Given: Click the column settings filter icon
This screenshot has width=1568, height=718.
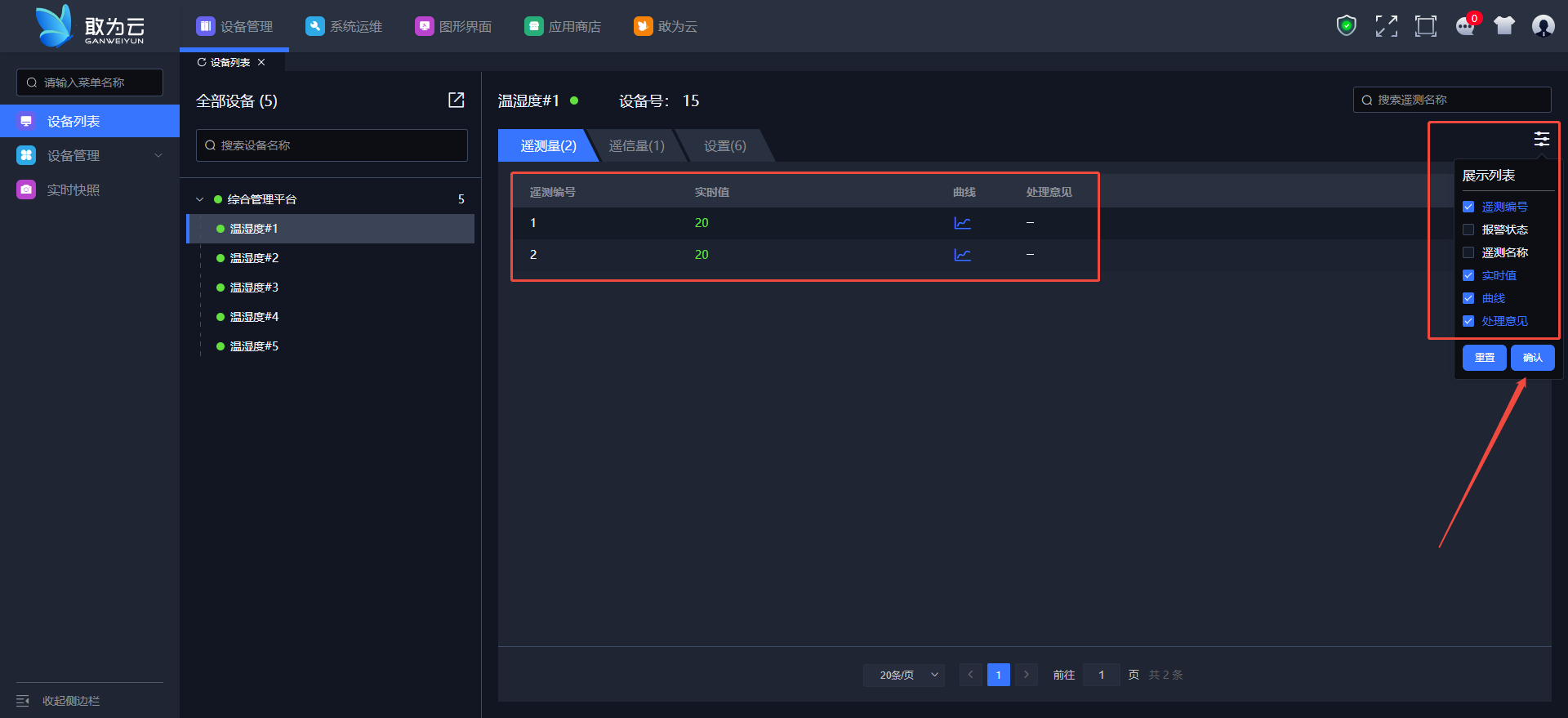Looking at the screenshot, I should pyautogui.click(x=1541, y=139).
